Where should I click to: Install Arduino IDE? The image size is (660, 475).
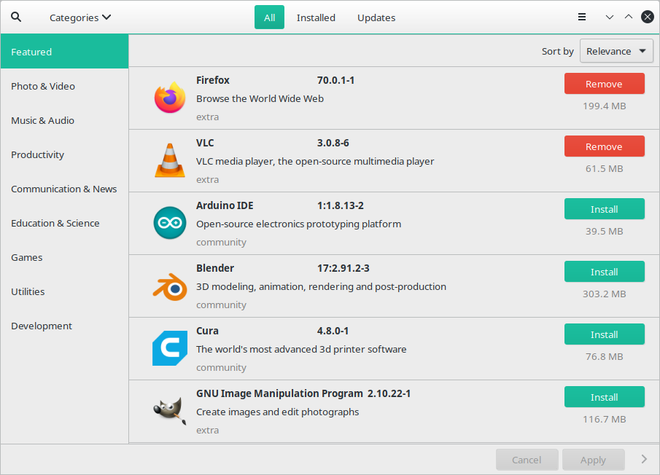pyautogui.click(x=604, y=209)
